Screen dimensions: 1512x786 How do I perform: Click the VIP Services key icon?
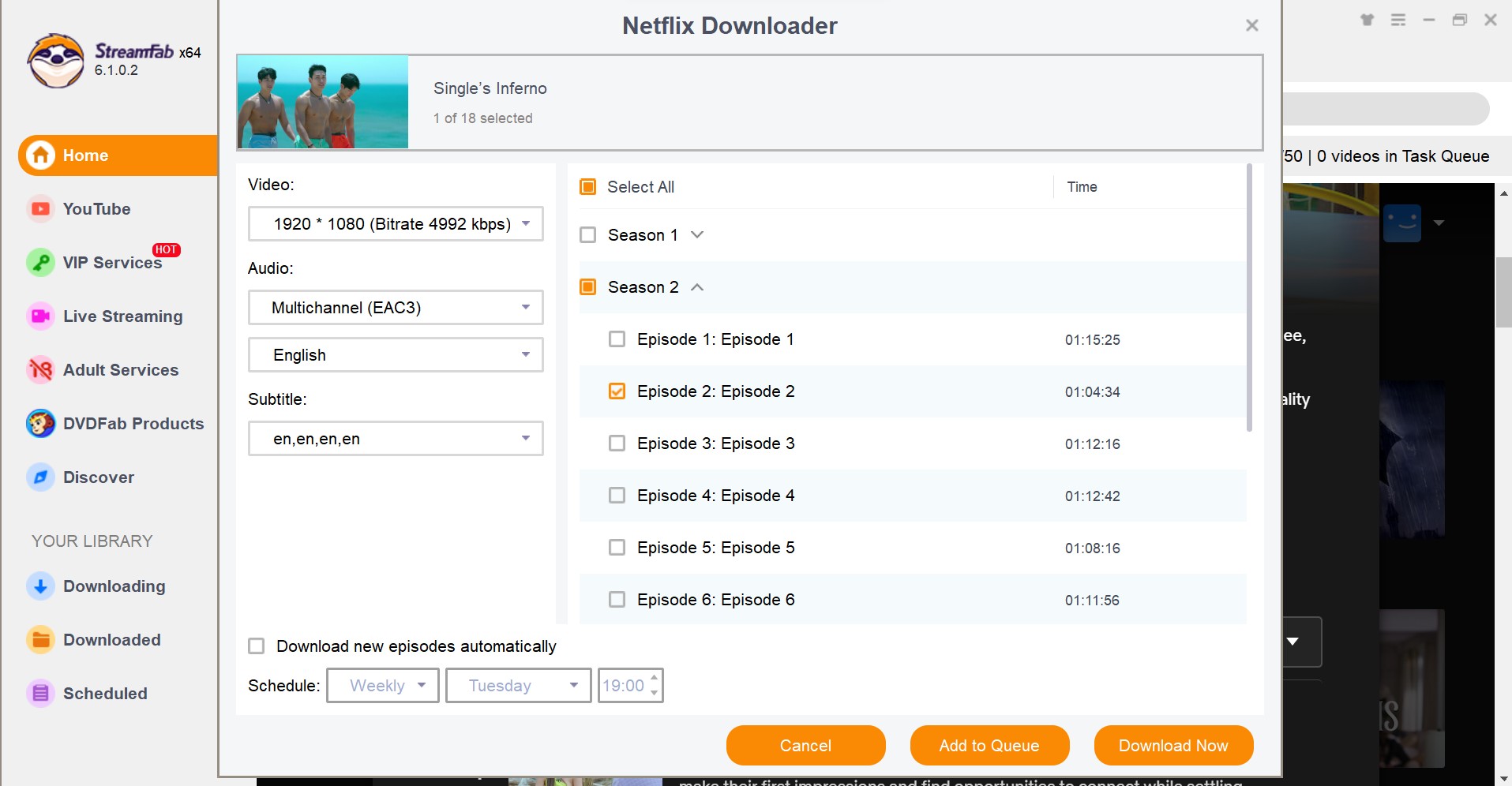[40, 263]
